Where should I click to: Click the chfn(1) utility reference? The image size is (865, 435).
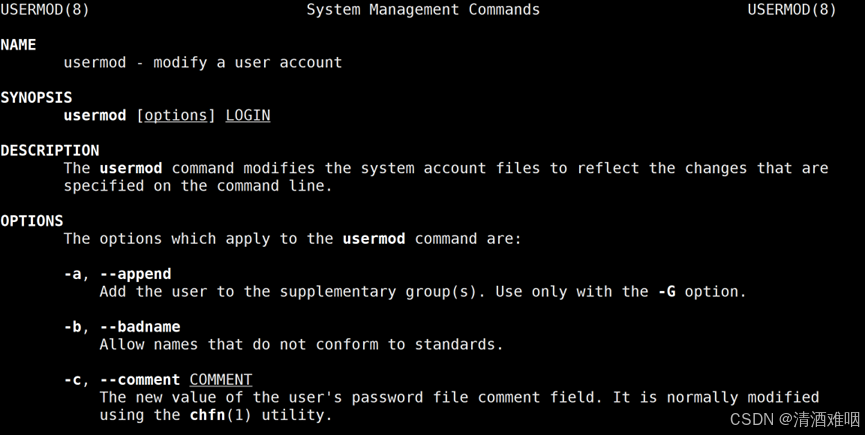click(220, 415)
